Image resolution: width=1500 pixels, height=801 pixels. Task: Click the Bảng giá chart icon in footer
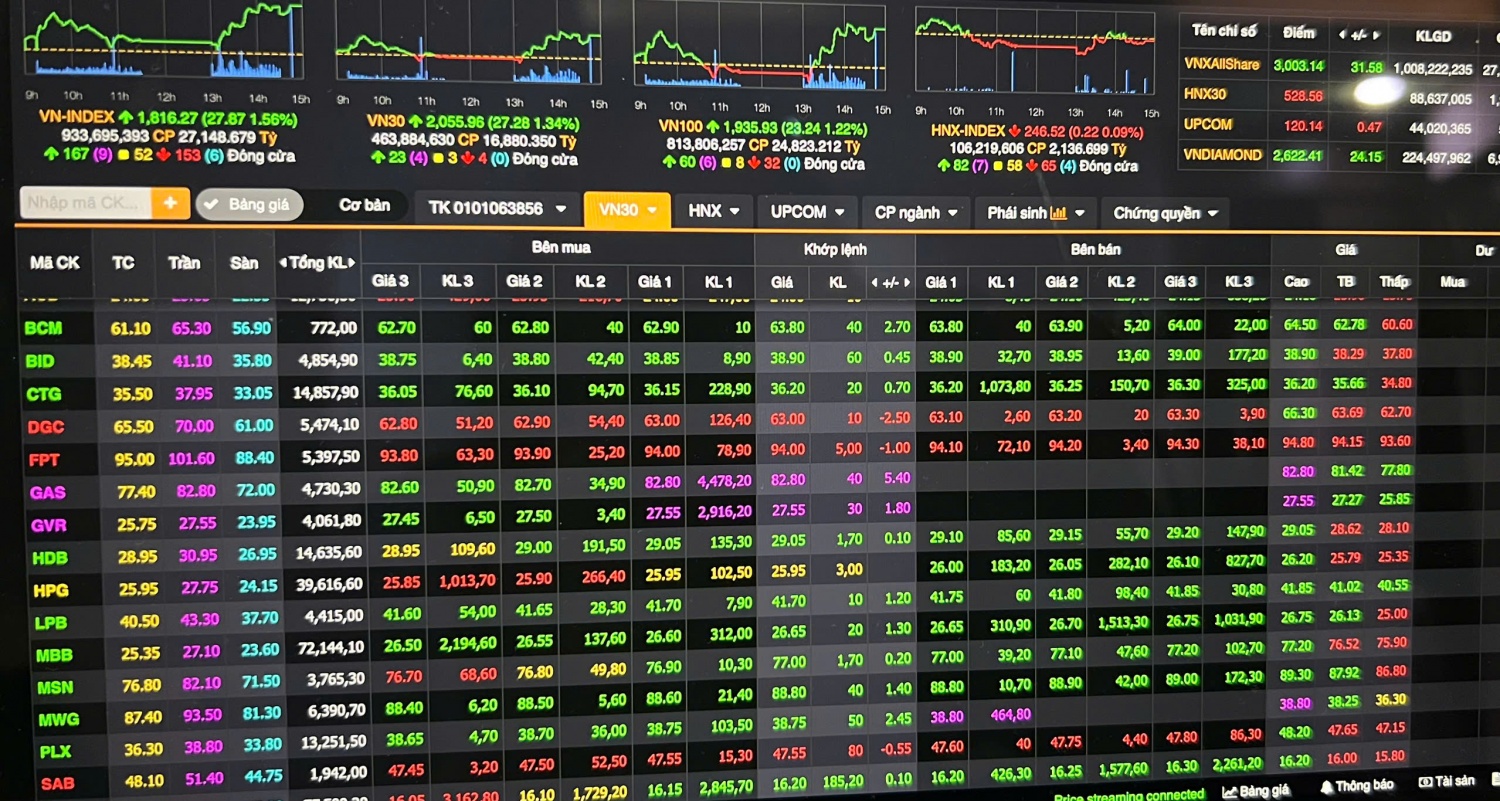pyautogui.click(x=1229, y=792)
